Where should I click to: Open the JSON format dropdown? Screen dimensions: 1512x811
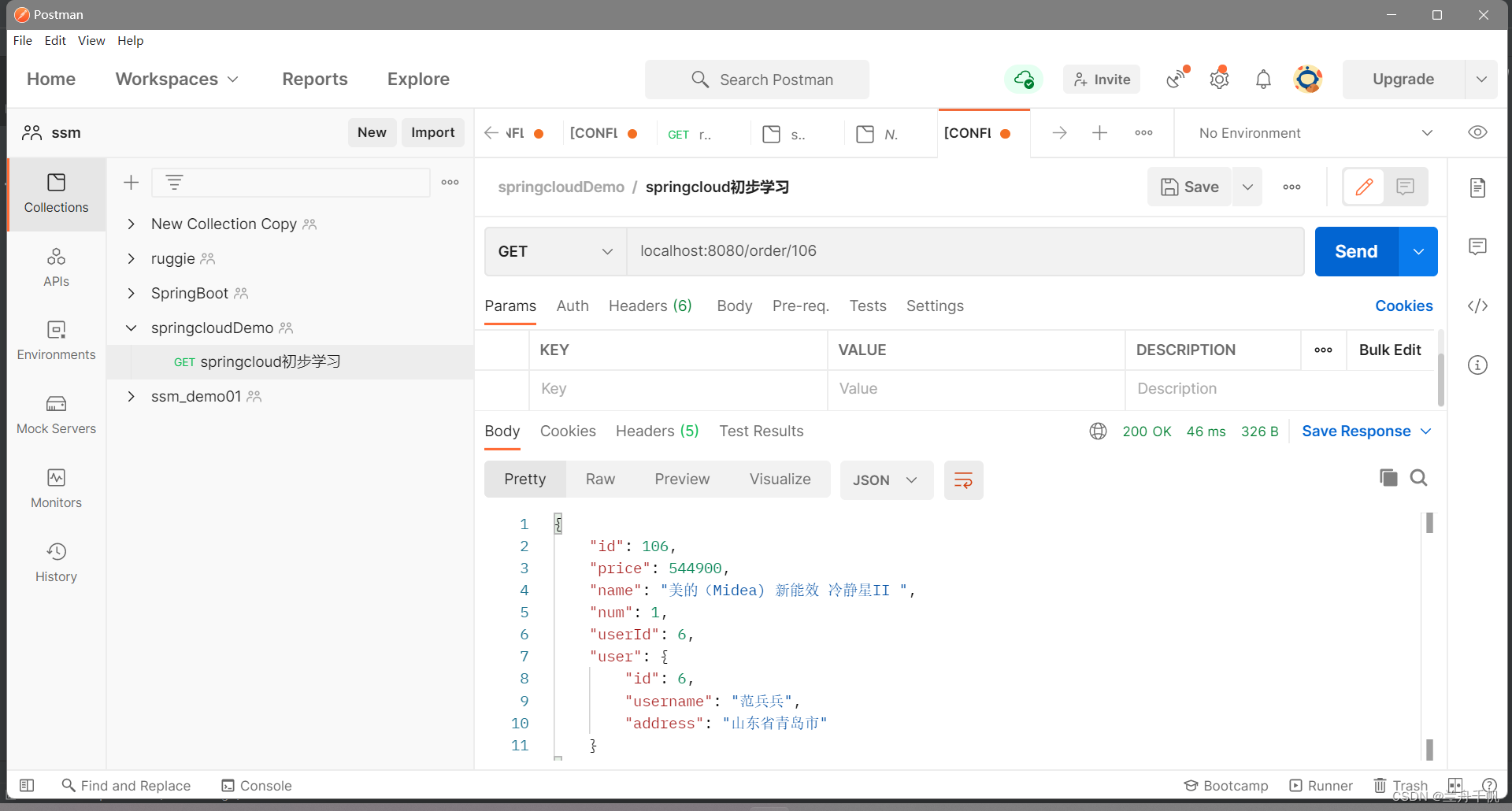coord(886,480)
